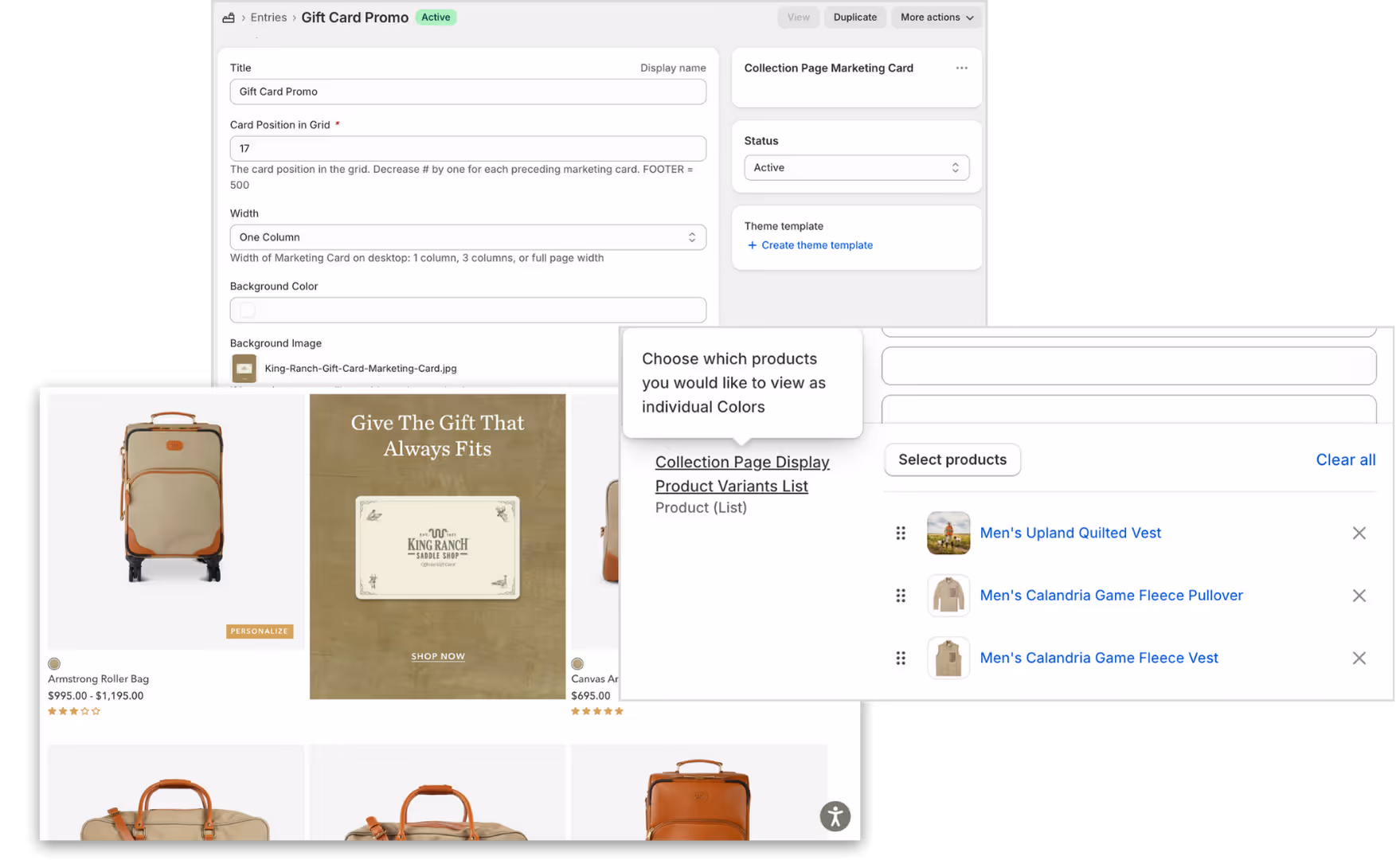Edit the Title field Gift Card Promo
Viewport: 1396px width, 868px height.
467,92
